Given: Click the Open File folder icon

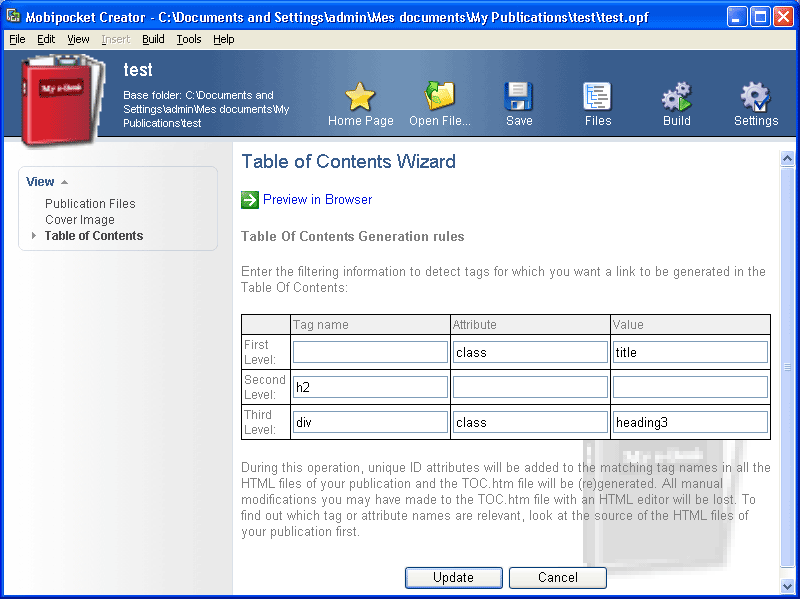Looking at the screenshot, I should click(439, 95).
